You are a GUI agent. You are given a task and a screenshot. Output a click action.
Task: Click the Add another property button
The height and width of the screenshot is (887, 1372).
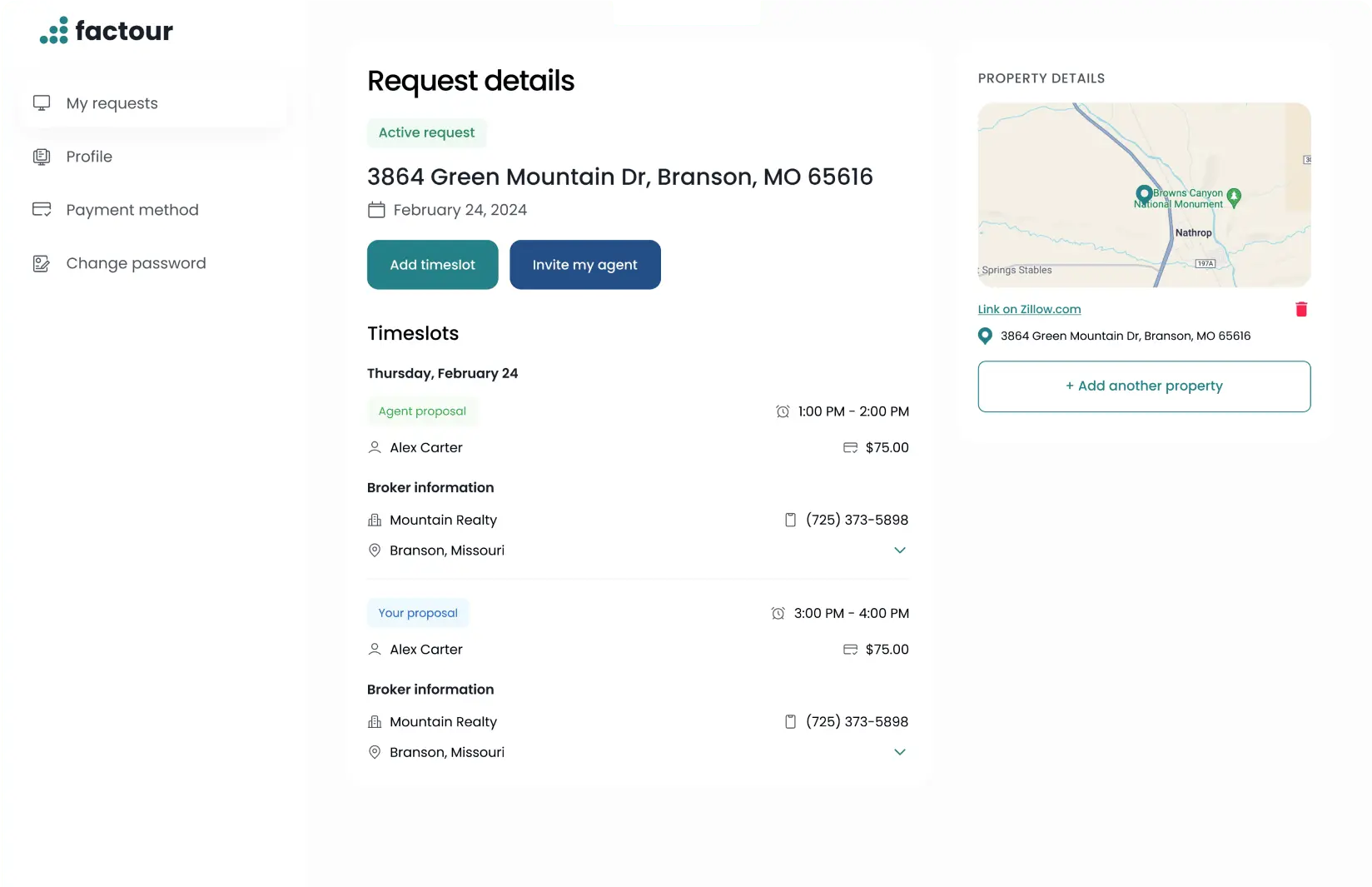coord(1144,386)
